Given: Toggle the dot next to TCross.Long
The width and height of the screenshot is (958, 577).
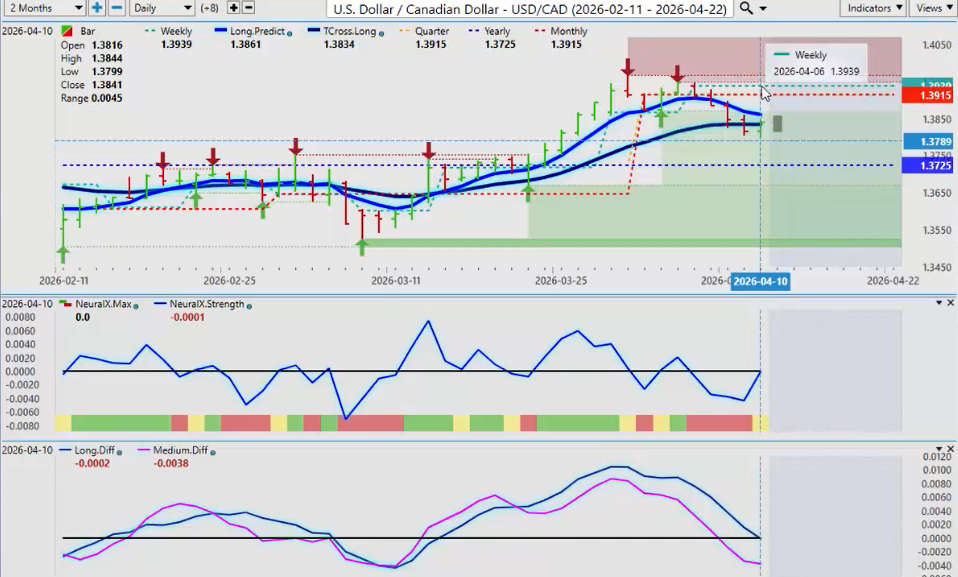Looking at the screenshot, I should point(382,32).
